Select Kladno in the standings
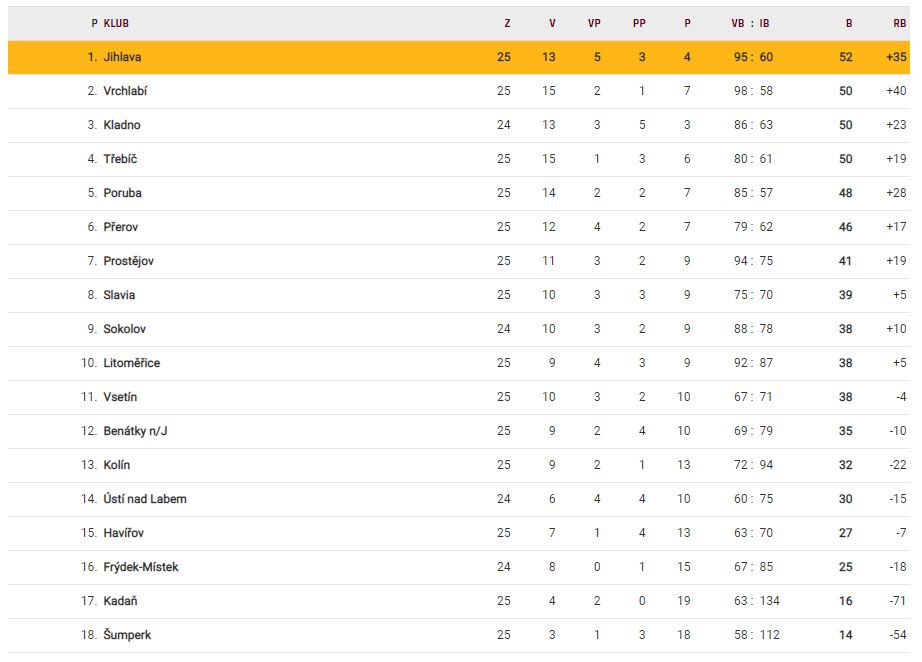Image resolution: width=922 pixels, height=662 pixels. [x=121, y=125]
